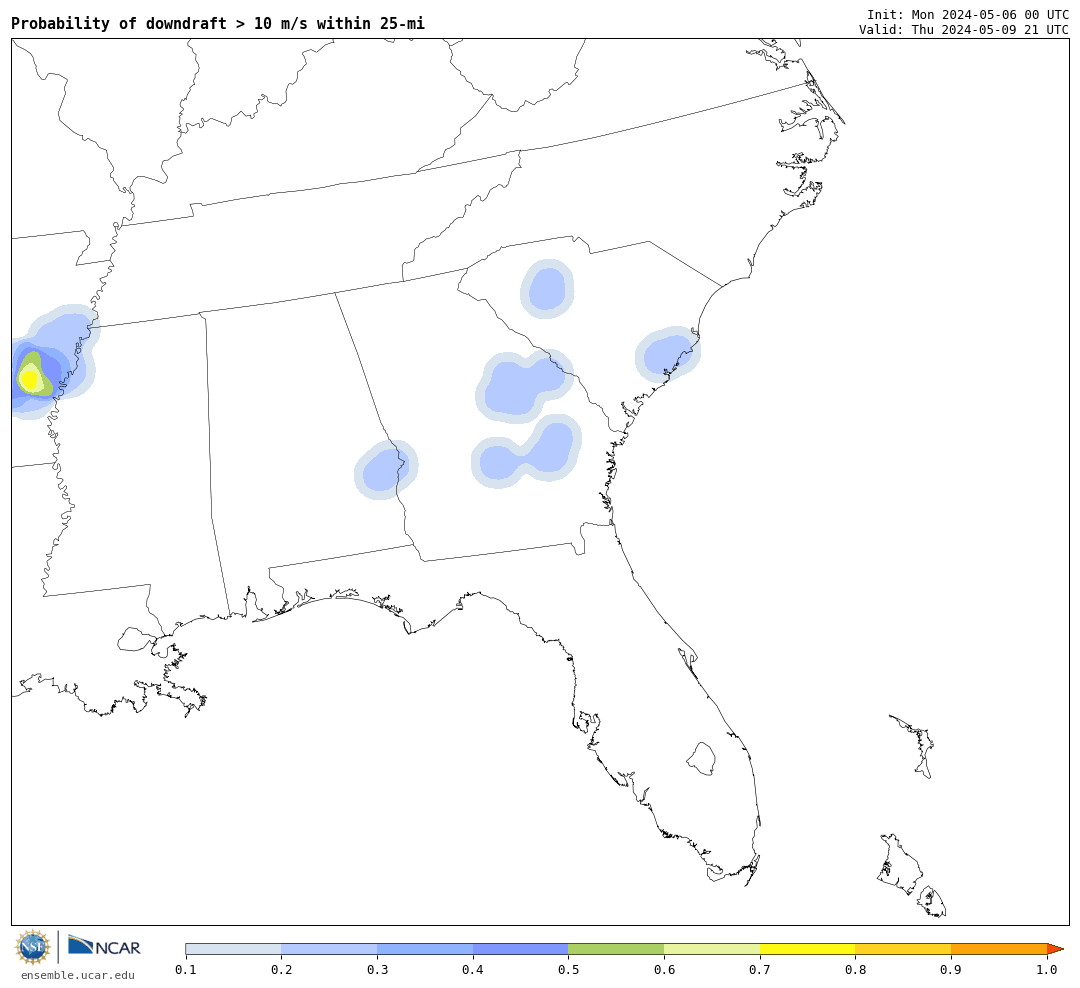Screen dimensions: 1080x988
Task: Open ensemble.ucar.edu text link
Action: [x=78, y=975]
